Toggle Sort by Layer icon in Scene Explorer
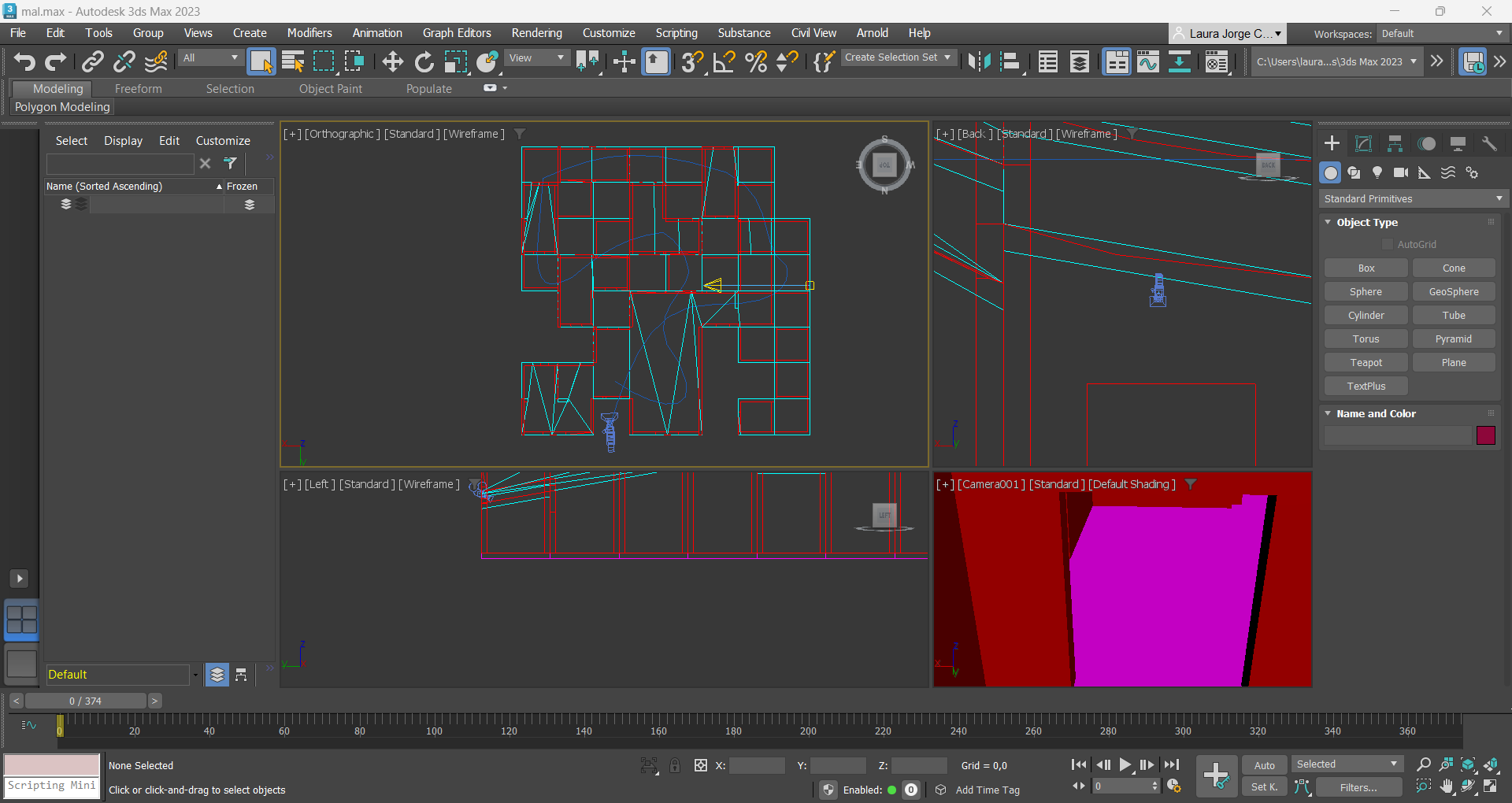1512x803 pixels. click(217, 675)
